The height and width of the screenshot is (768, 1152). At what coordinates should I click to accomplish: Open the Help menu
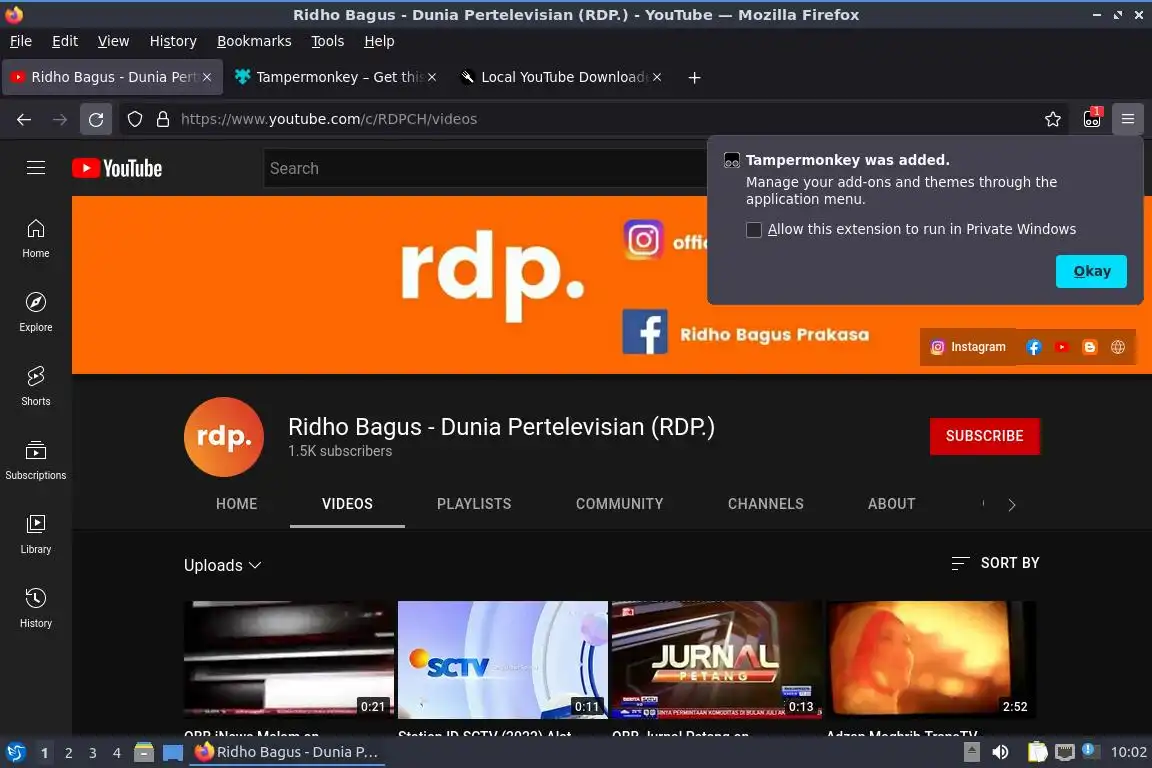(x=379, y=41)
